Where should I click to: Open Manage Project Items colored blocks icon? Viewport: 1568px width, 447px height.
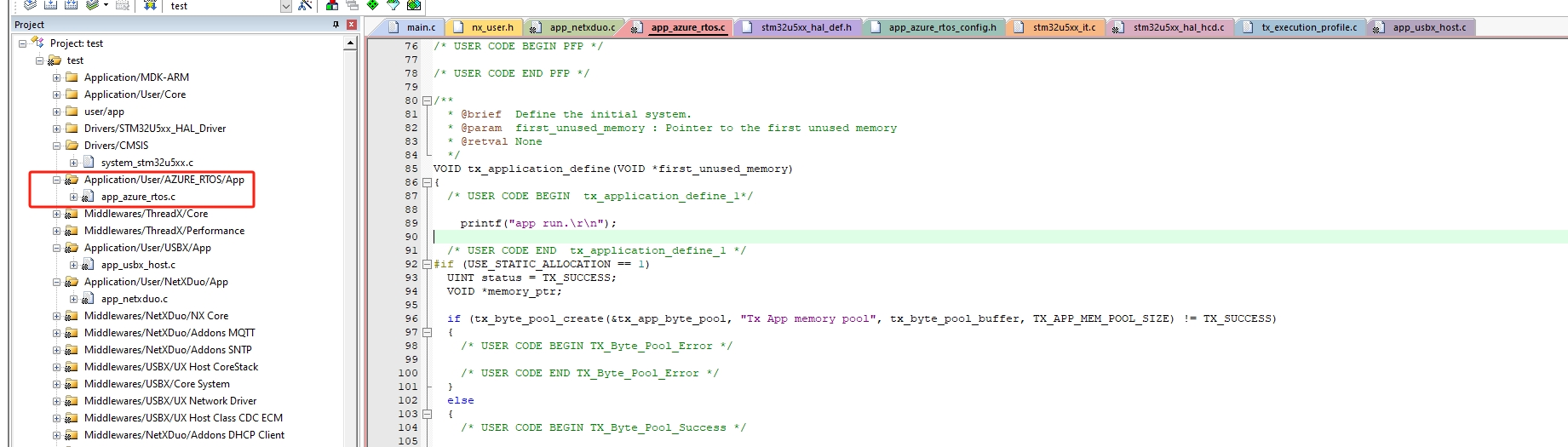pos(332,5)
